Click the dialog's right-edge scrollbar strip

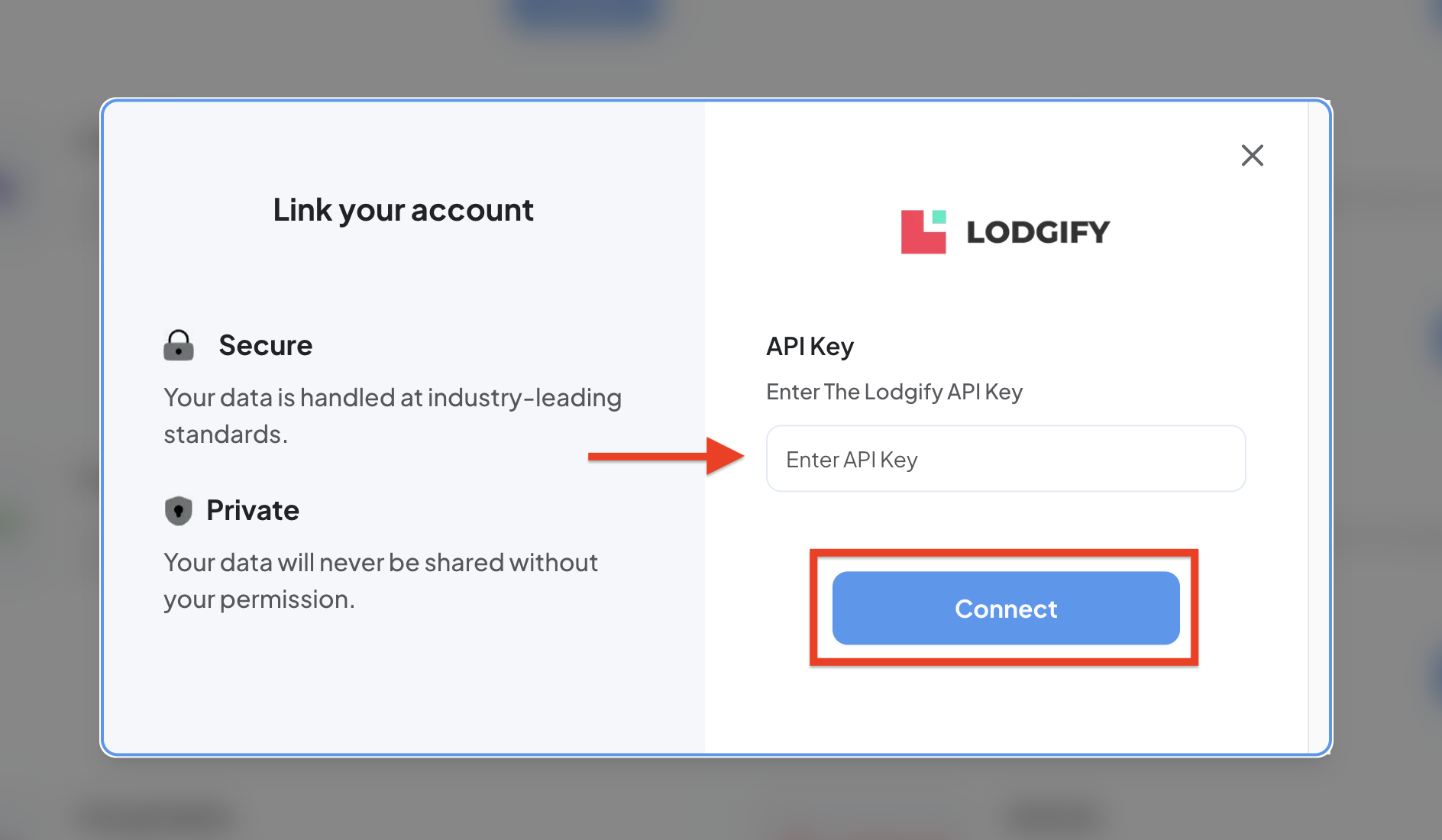coord(1318,428)
